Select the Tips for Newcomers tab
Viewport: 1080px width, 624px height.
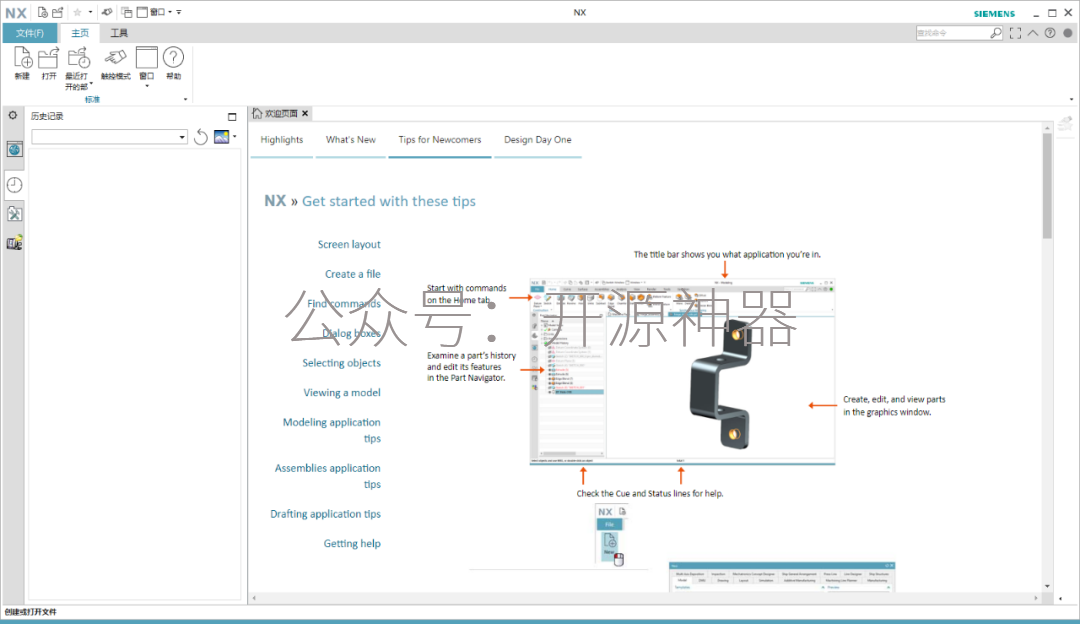(x=439, y=140)
